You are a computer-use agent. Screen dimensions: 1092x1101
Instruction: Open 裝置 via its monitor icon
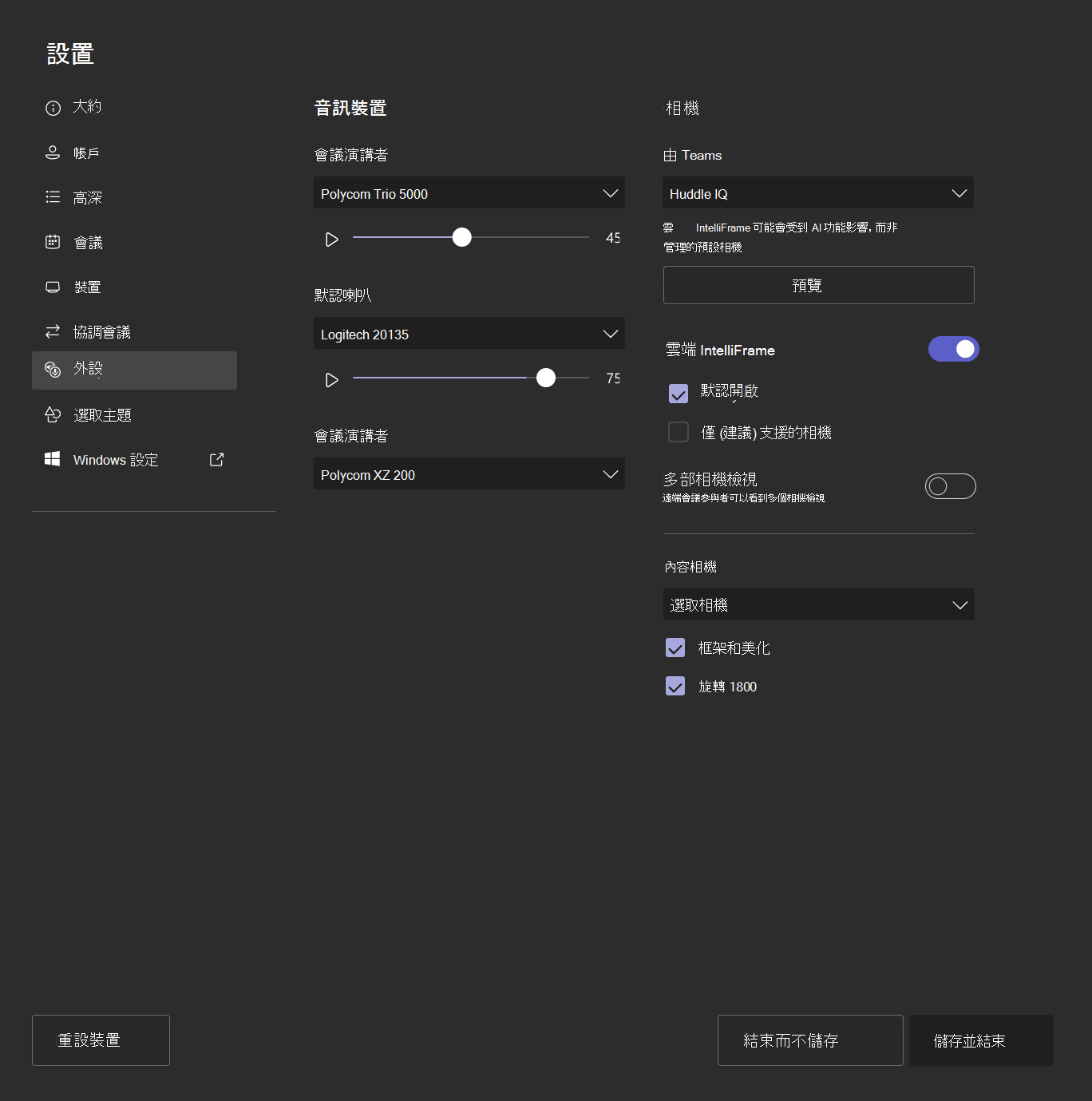(x=52, y=287)
